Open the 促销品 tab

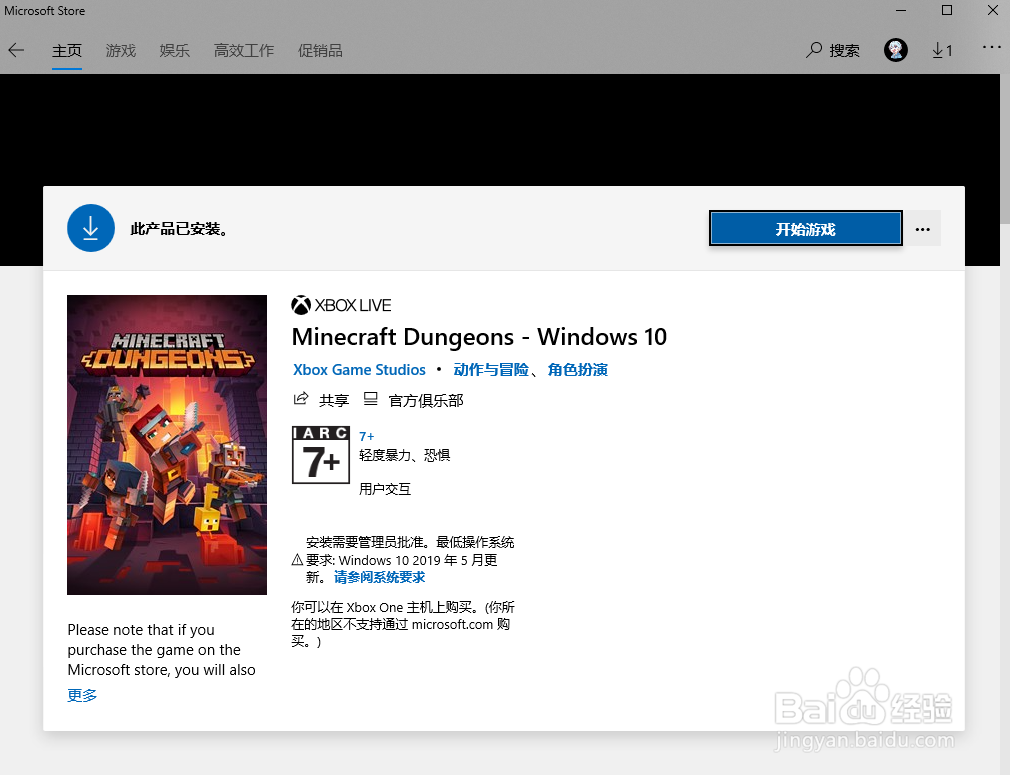tap(320, 50)
